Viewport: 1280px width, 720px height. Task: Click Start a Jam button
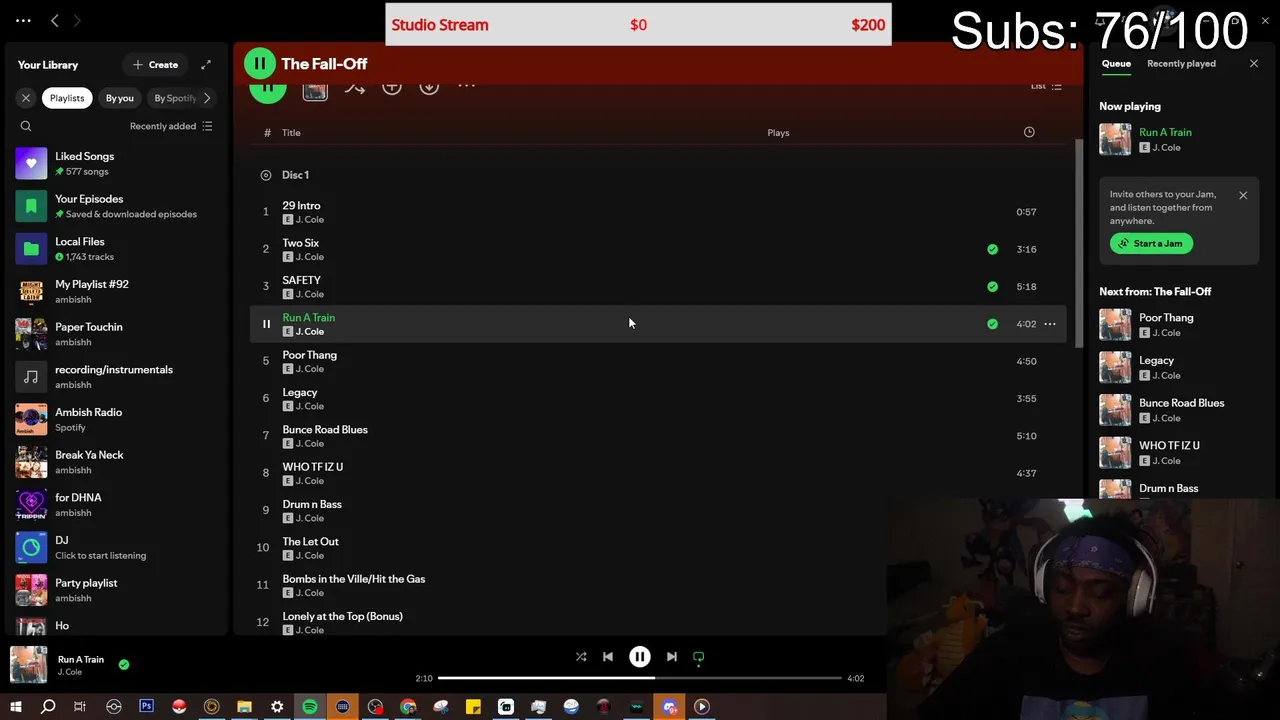click(x=1151, y=243)
